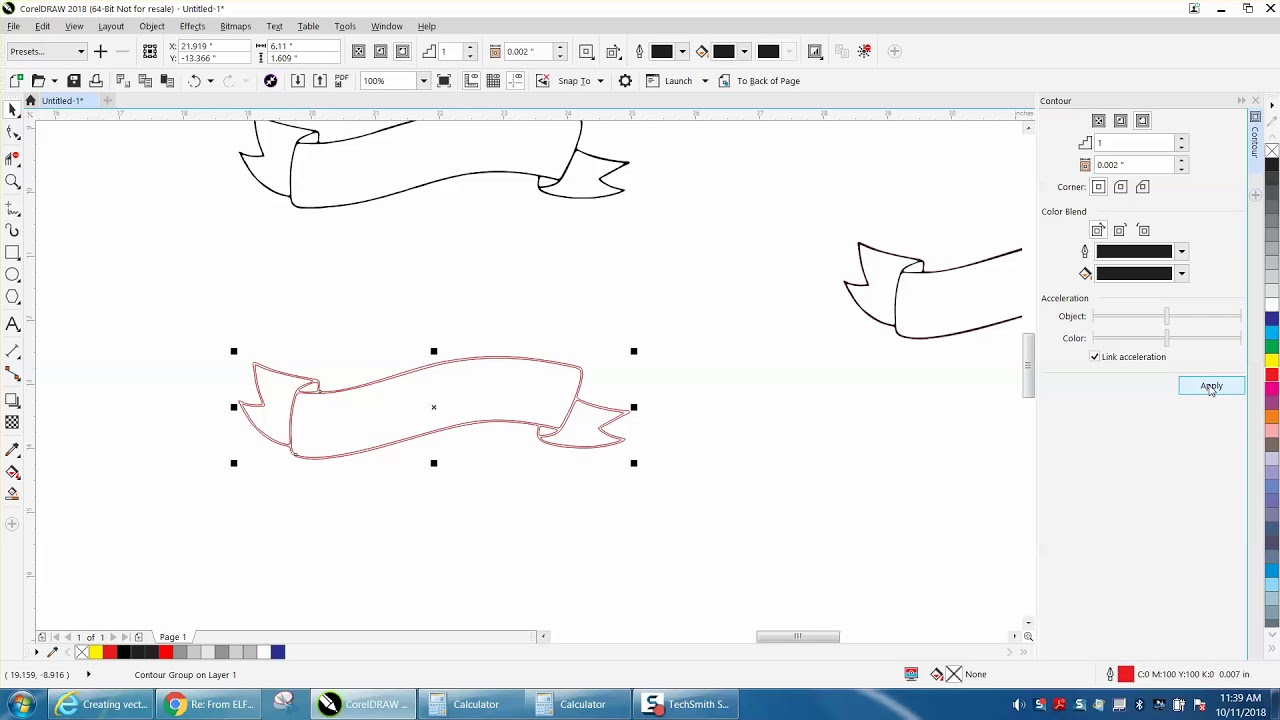Click the Import icon in toolbar

298,81
